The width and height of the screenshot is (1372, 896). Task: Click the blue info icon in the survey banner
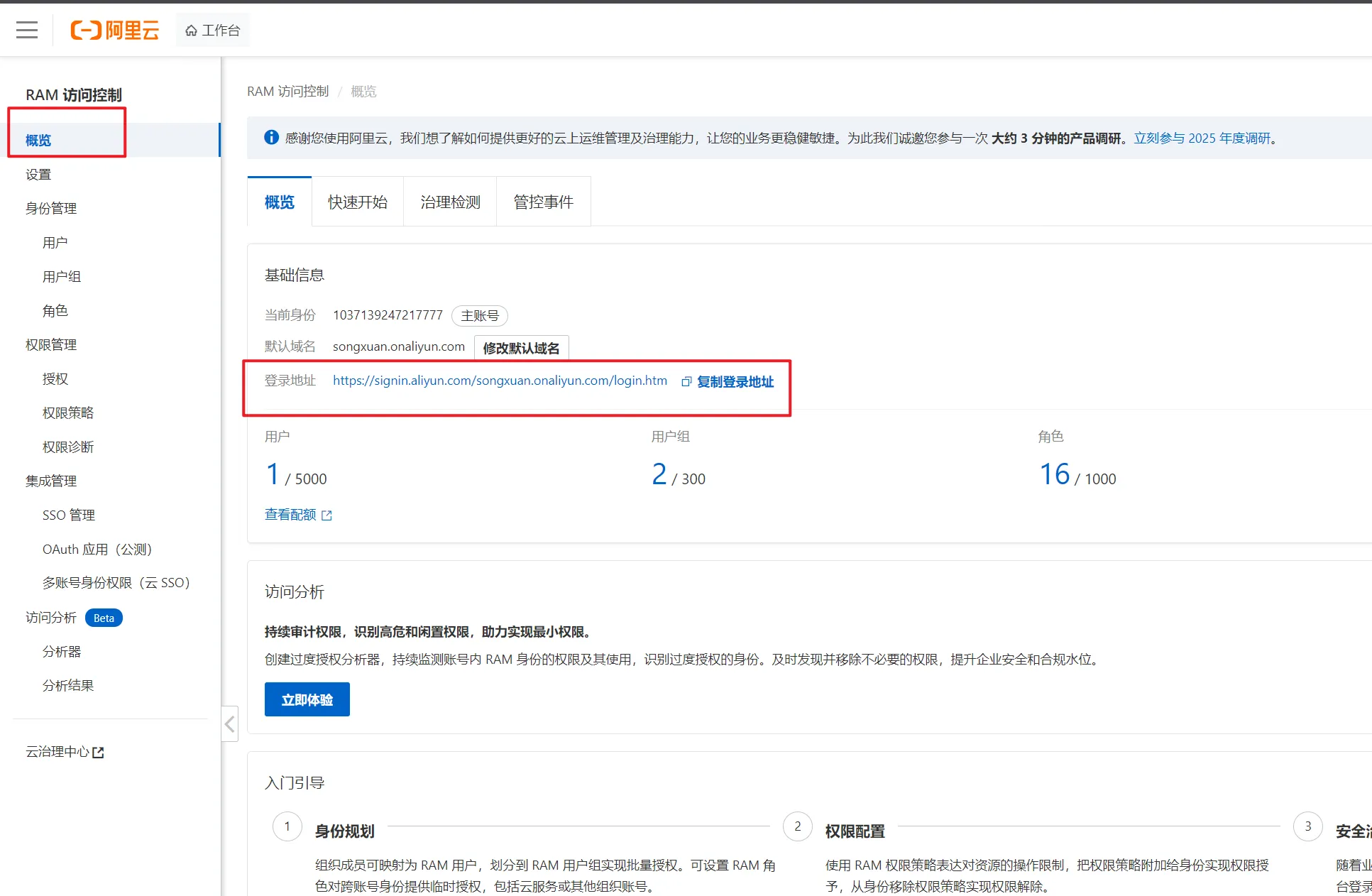tap(271, 138)
